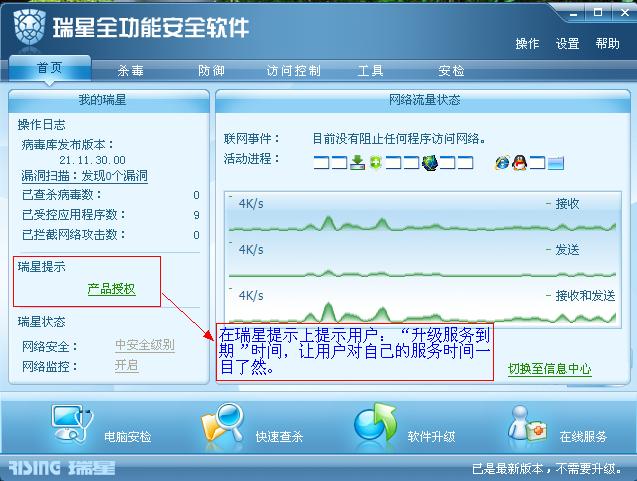The width and height of the screenshot is (637, 481).
Task: Click the 已是最新版本 status text
Action: 546,469
